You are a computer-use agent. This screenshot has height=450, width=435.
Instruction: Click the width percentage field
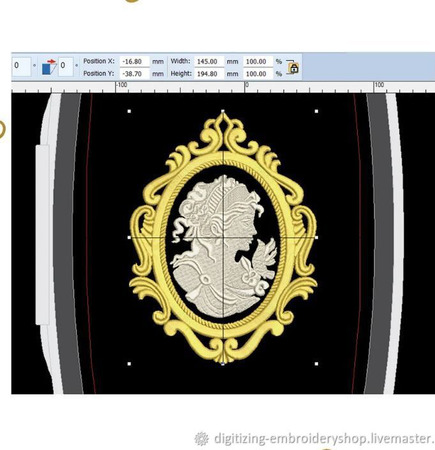[x=258, y=61]
